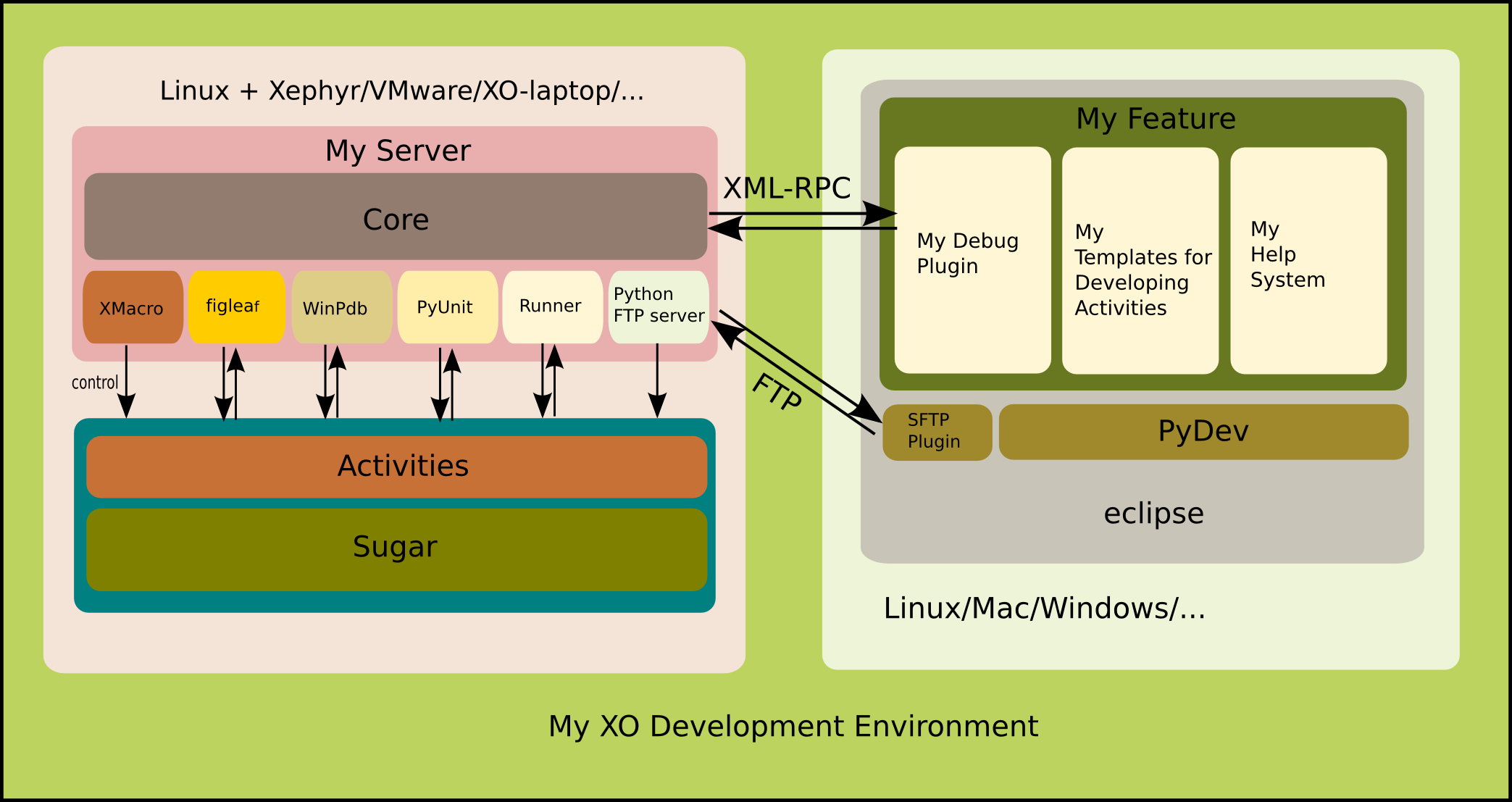The width and height of the screenshot is (1512, 802).
Task: Select the Sugar layer block
Action: click(x=396, y=548)
